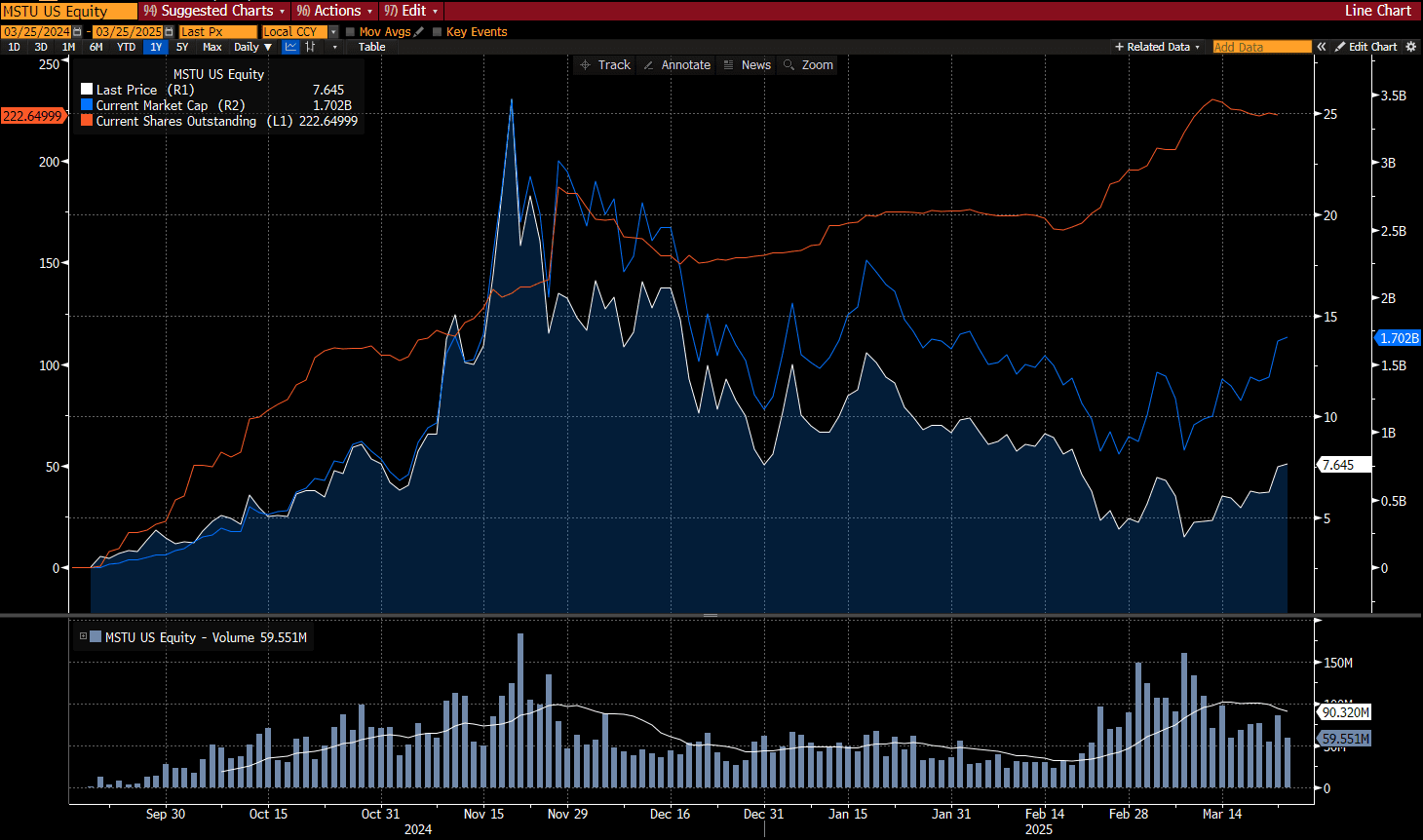Screen dimensions: 1423x840
Task: Click the 3.5B right axis label
Action: pos(1394,95)
